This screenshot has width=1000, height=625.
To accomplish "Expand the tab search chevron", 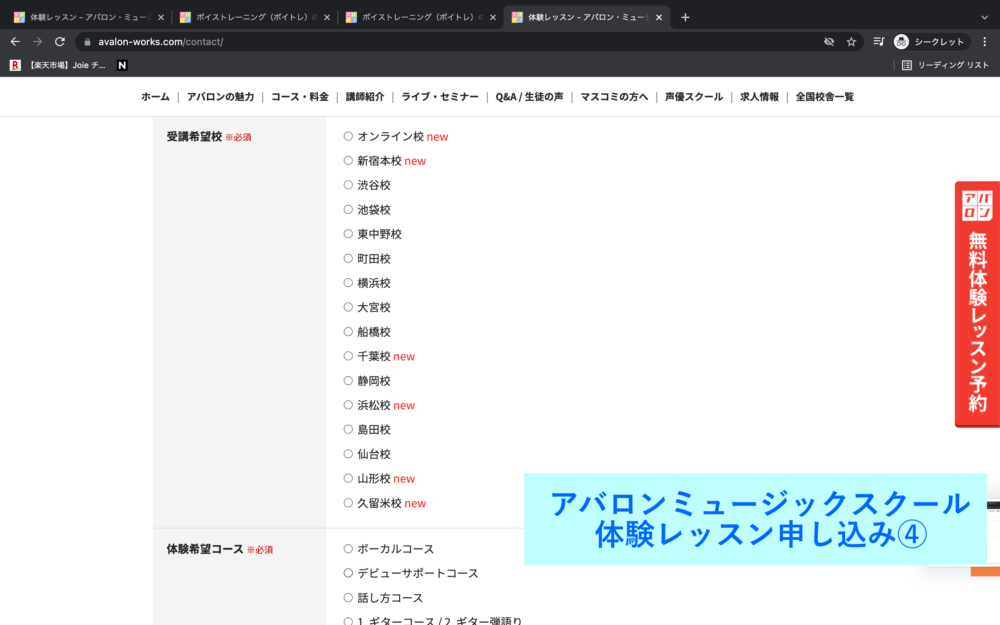I will click(984, 17).
